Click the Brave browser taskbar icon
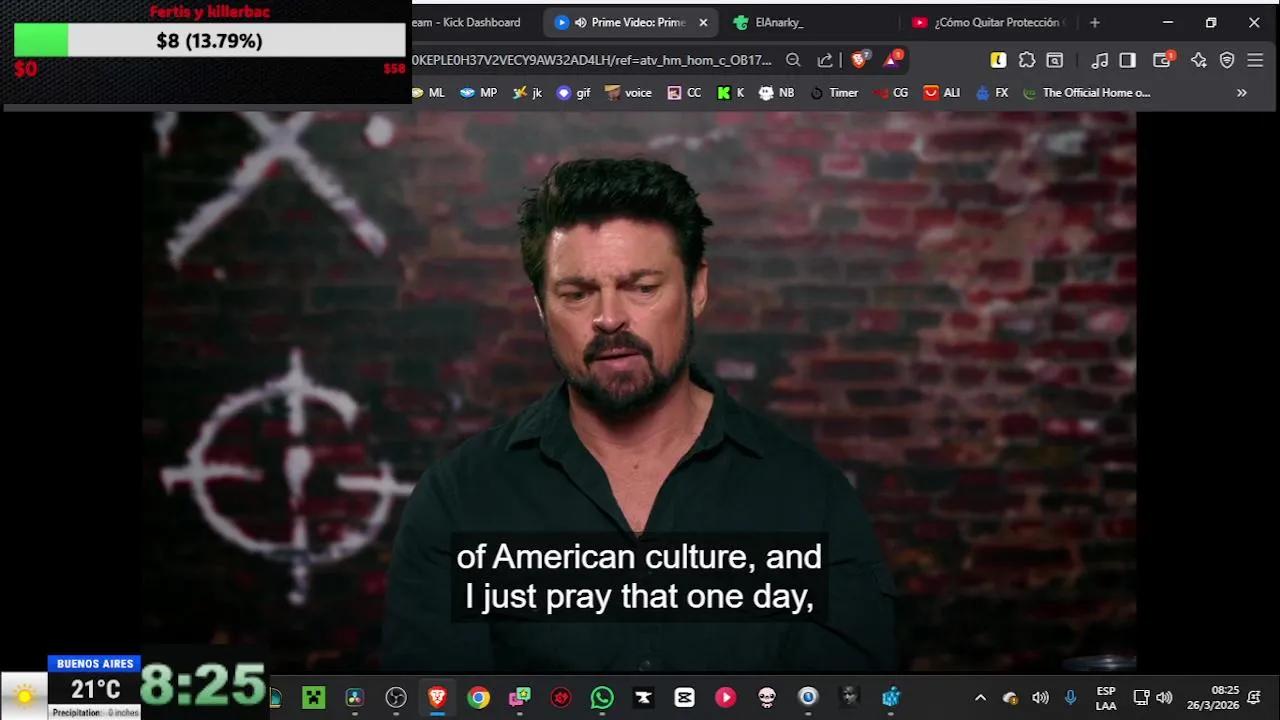This screenshot has width=1280, height=720. pyautogui.click(x=437, y=697)
